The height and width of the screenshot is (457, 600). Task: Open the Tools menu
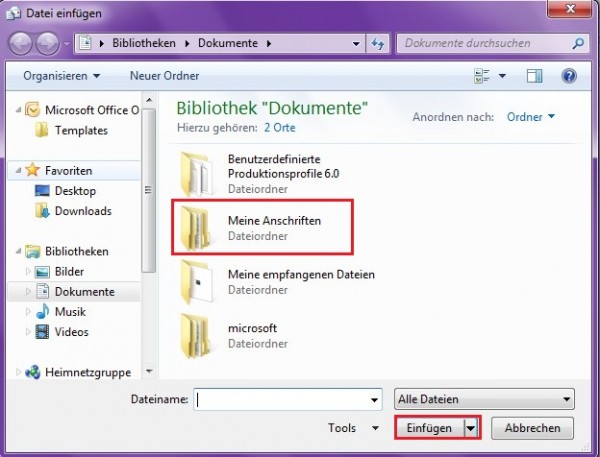353,428
